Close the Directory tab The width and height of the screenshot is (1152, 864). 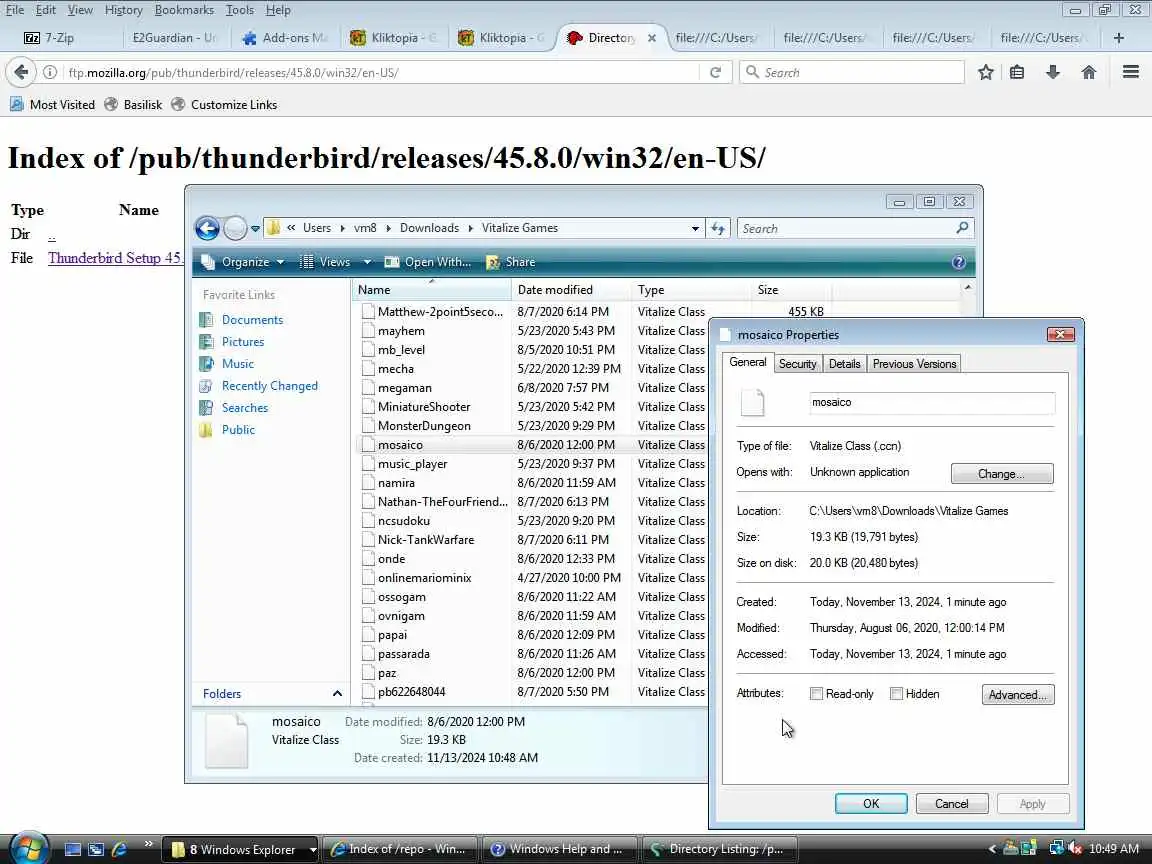652,37
